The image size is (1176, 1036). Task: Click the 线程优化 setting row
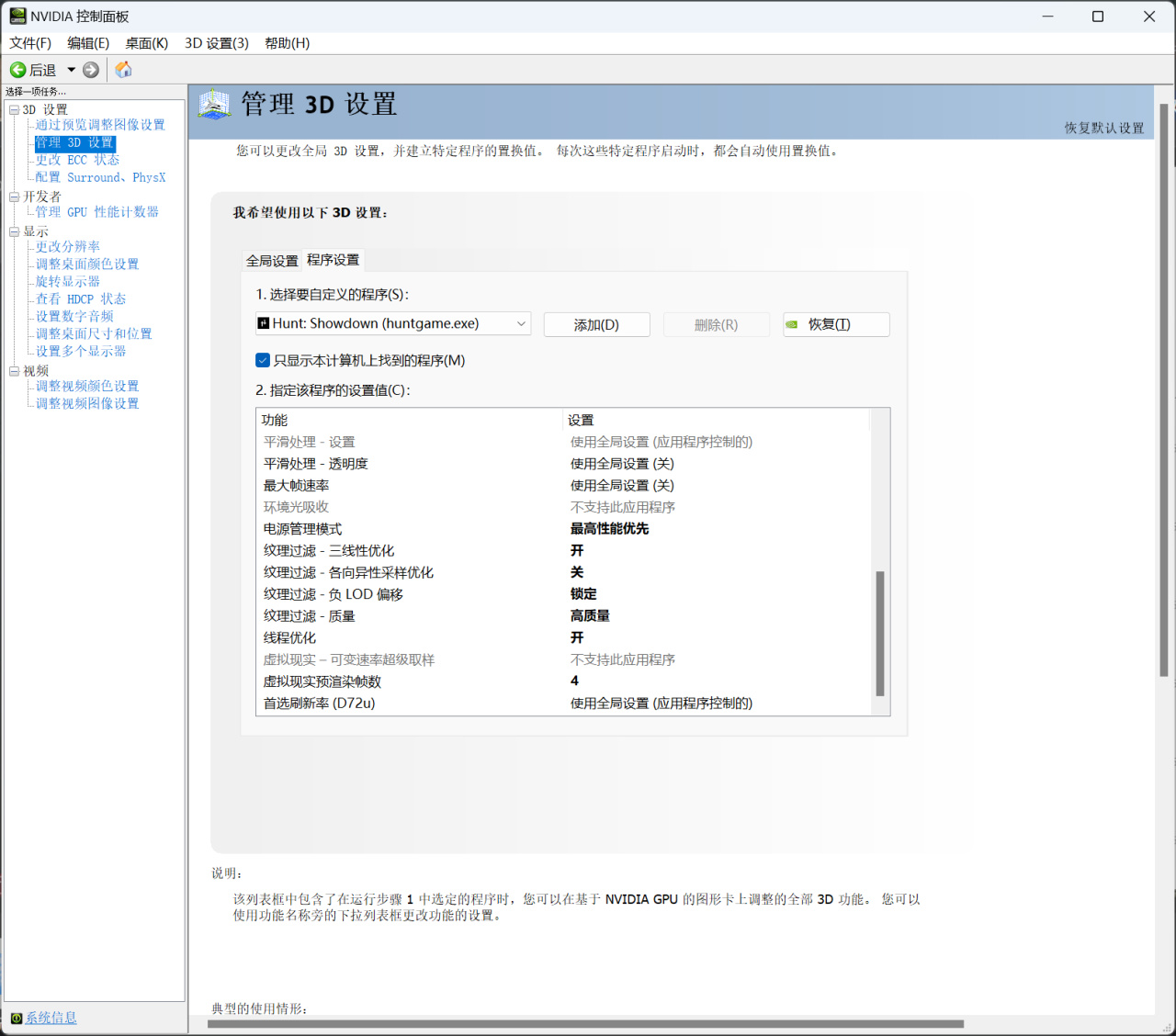point(562,638)
